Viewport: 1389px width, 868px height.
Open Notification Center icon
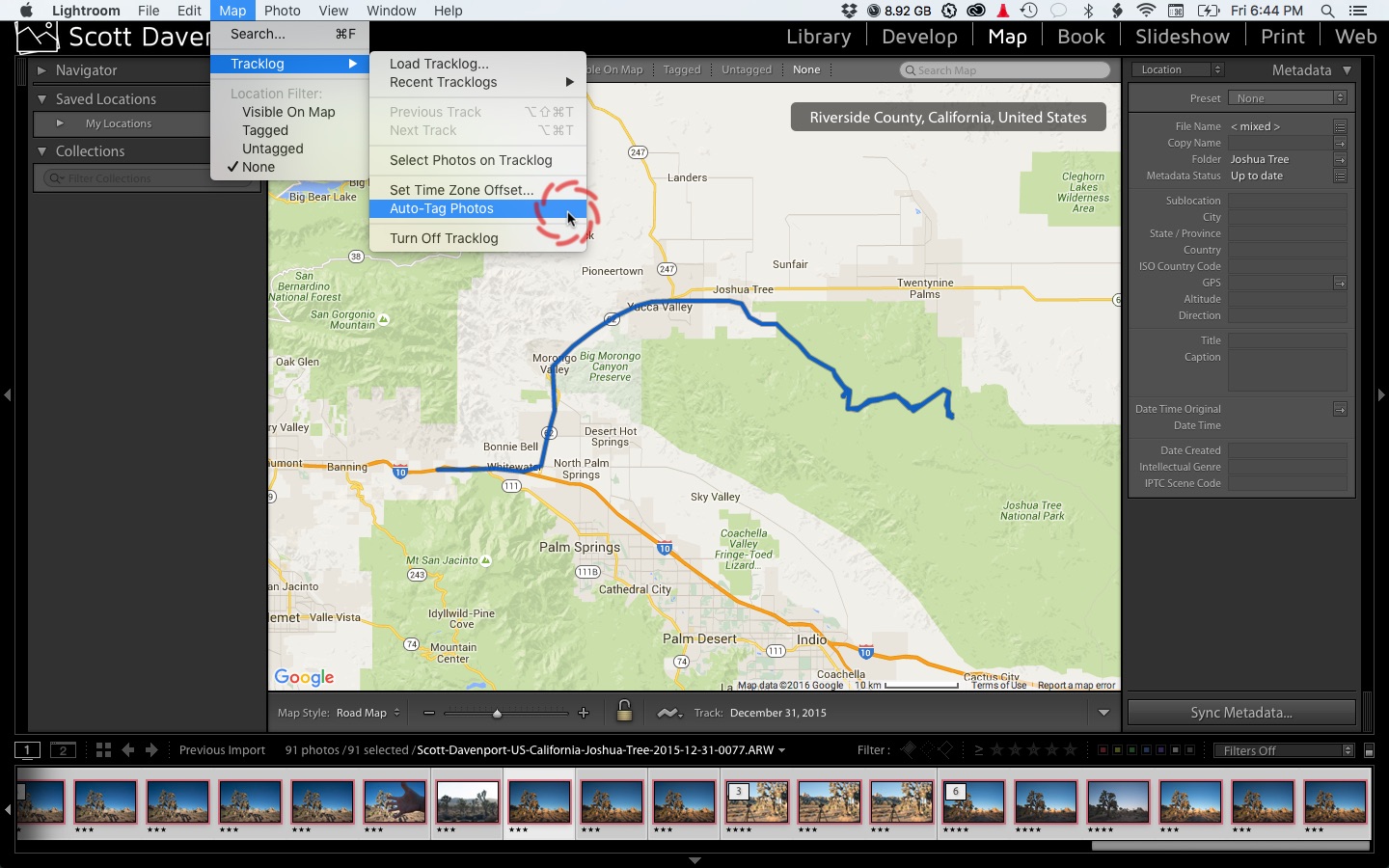tap(1358, 11)
